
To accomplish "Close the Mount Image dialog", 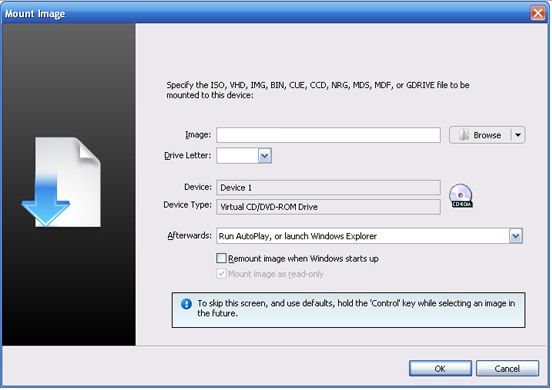I will click(538, 13).
